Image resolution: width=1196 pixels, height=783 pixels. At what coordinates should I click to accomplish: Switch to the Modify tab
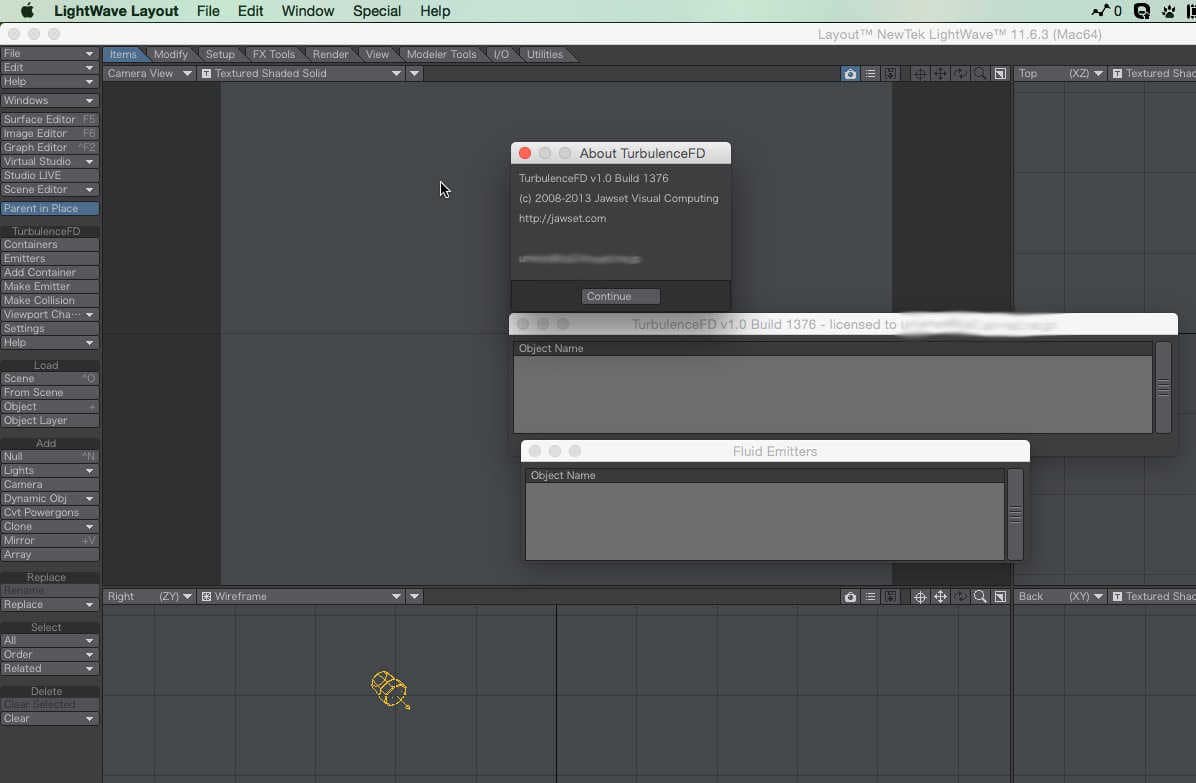pos(171,55)
